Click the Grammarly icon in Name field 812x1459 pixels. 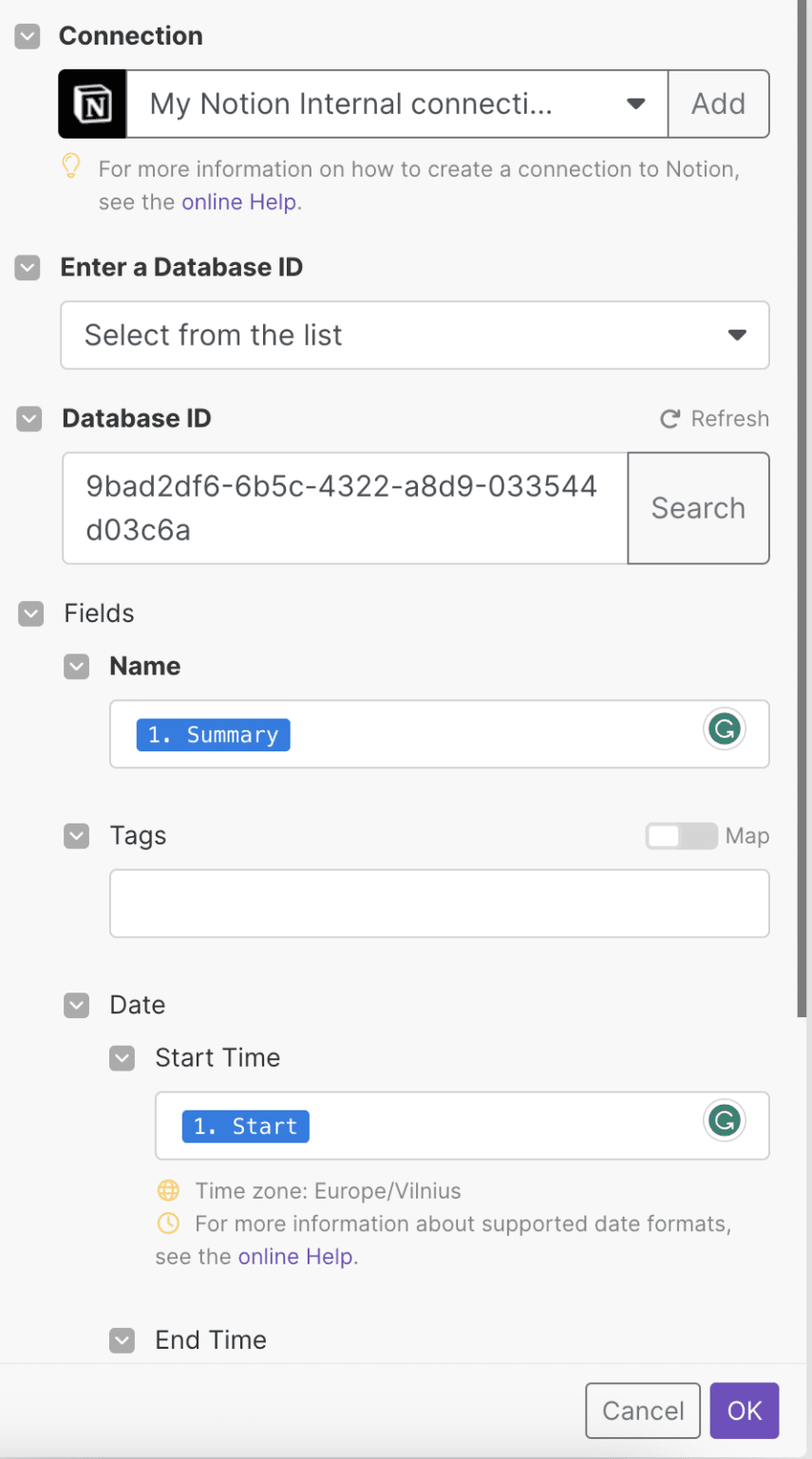tap(724, 729)
